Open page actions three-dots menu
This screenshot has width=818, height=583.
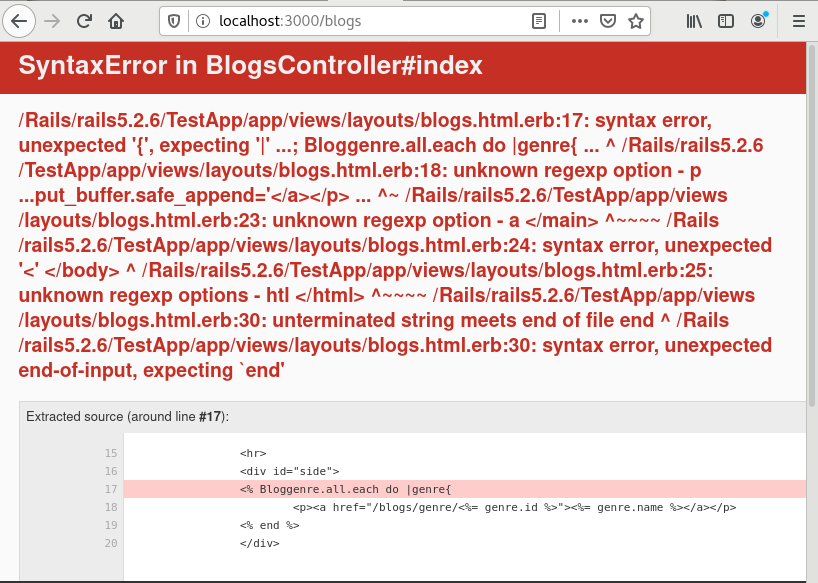(x=580, y=21)
